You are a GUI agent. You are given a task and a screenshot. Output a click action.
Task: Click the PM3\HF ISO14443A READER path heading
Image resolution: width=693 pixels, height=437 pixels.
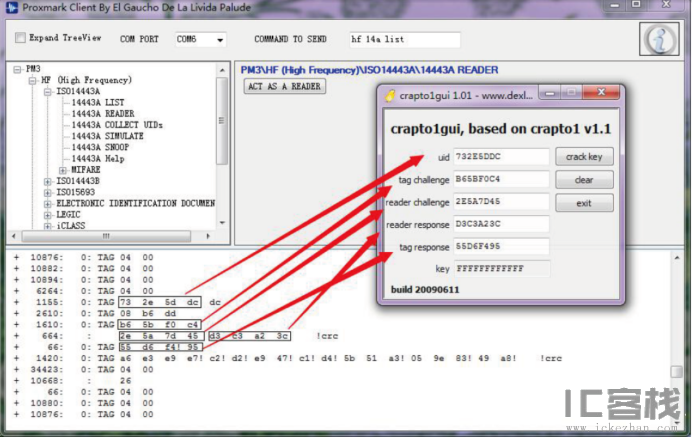pyautogui.click(x=369, y=70)
